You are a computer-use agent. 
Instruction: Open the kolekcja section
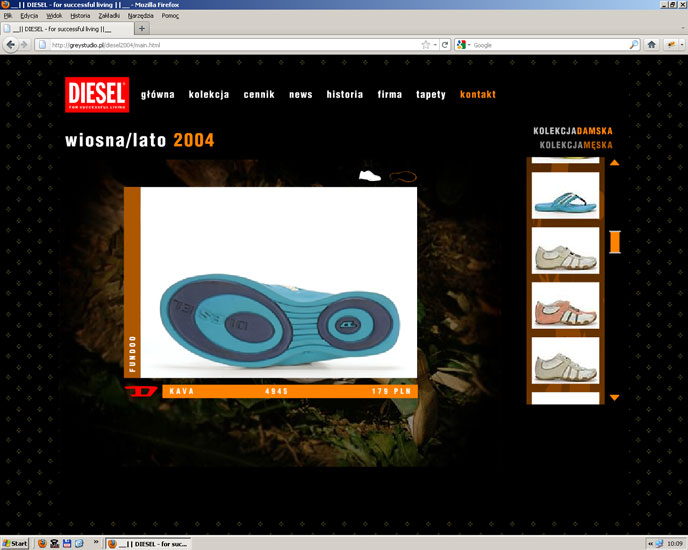209,94
